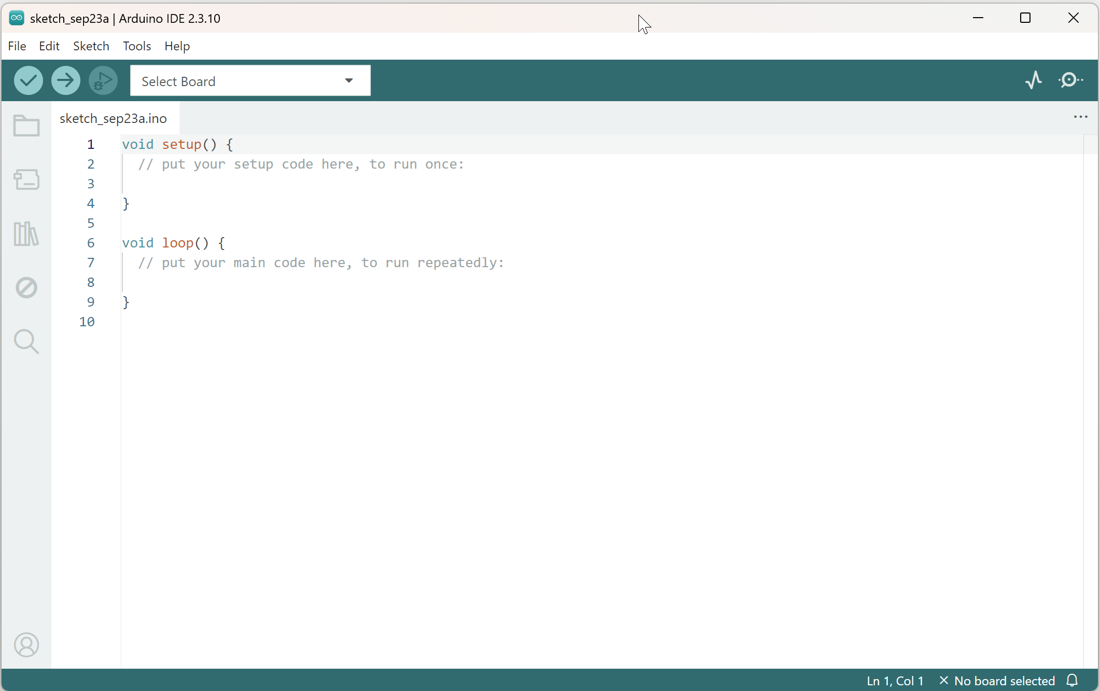This screenshot has width=1100, height=691.
Task: Place cursor on empty line 8
Action: (602, 282)
